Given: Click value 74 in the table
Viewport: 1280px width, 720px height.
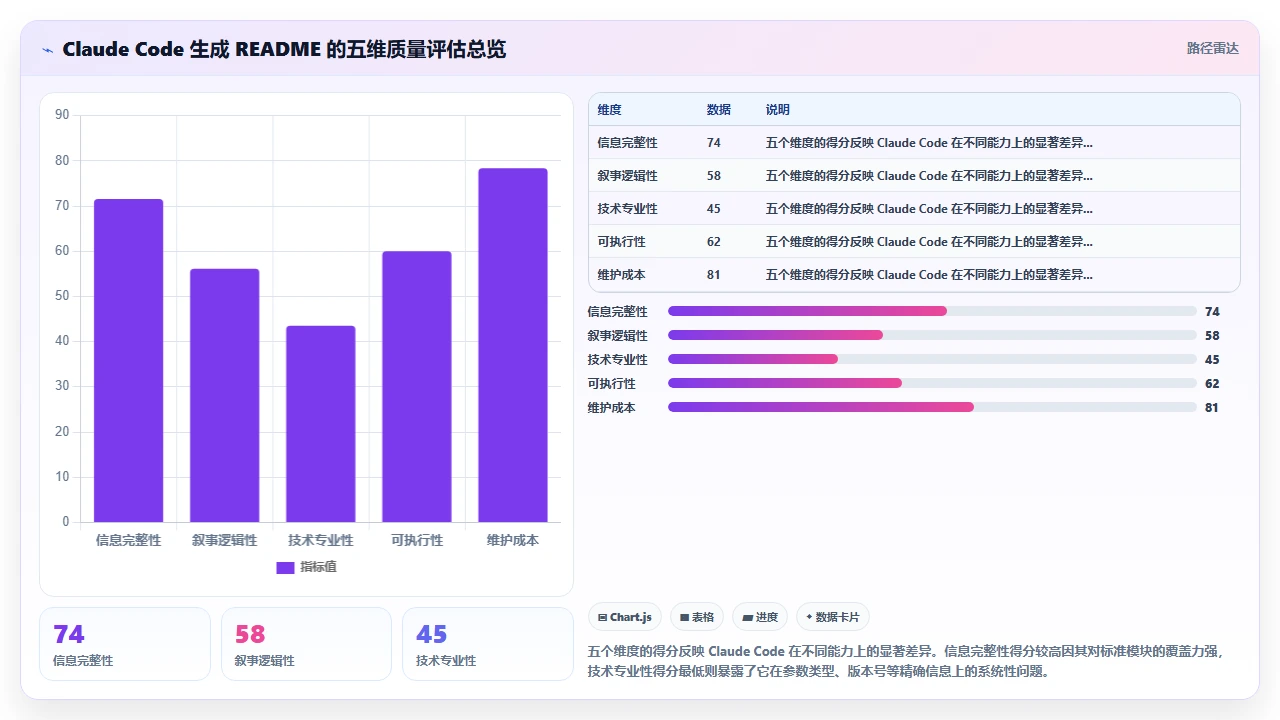Looking at the screenshot, I should (x=713, y=142).
